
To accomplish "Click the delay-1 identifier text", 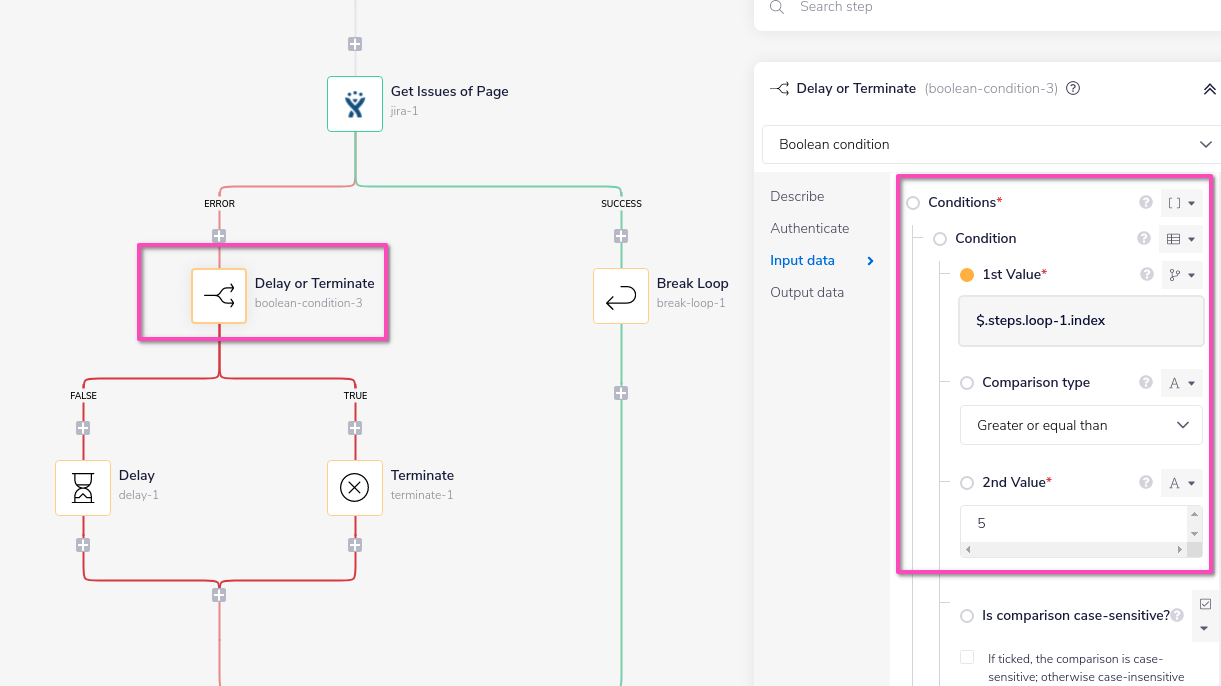I will [138, 495].
